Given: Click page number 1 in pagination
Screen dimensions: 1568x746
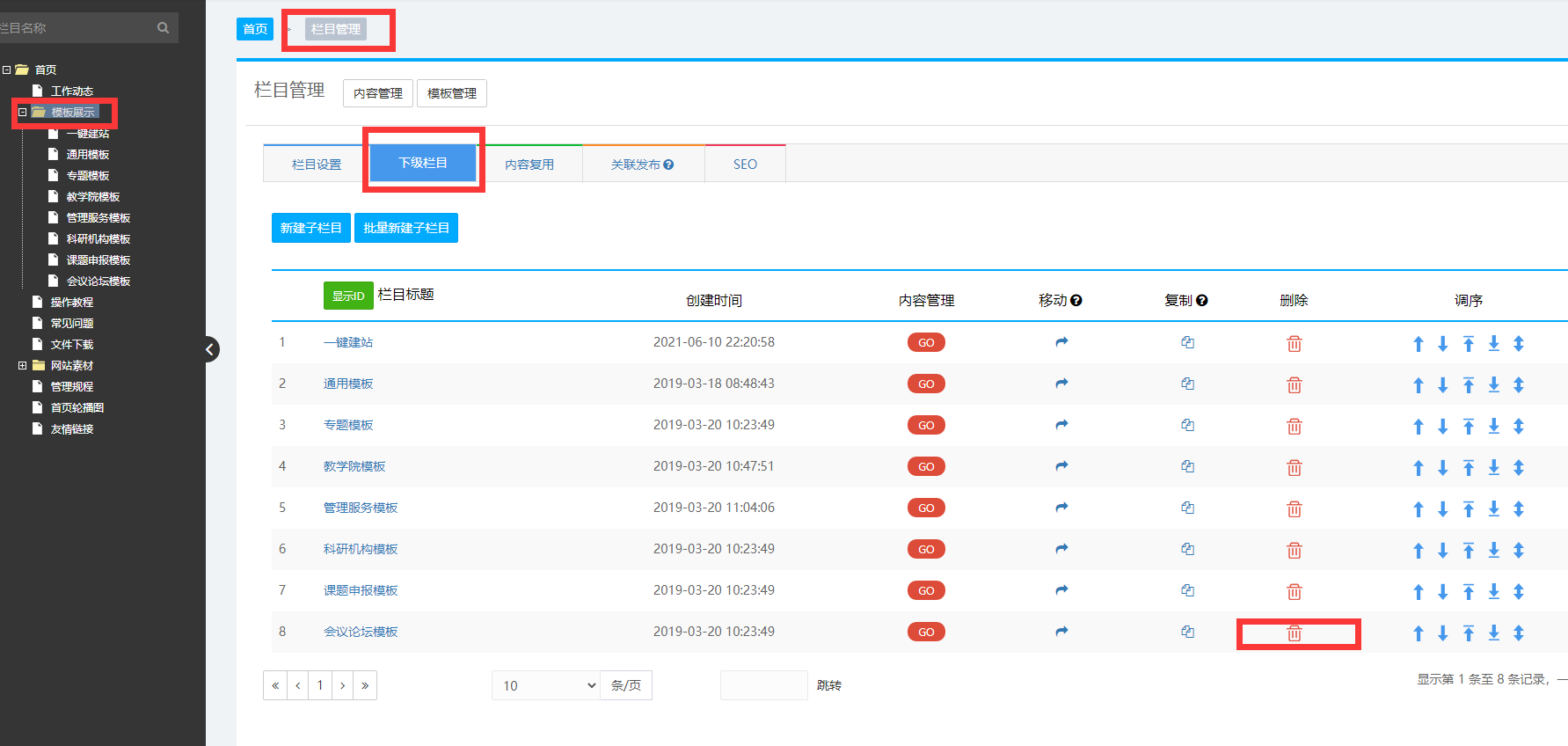Looking at the screenshot, I should 320,685.
